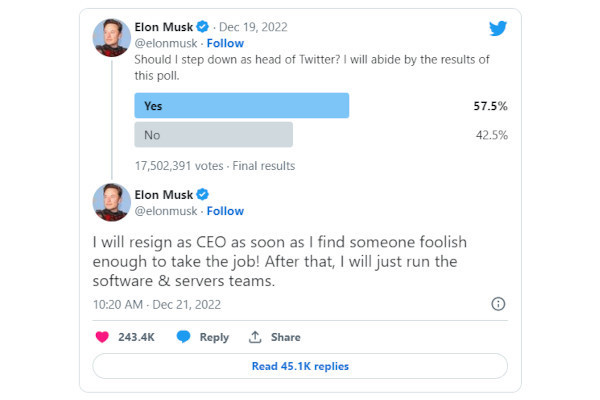Click verified badge on second tweet
The height and width of the screenshot is (400, 600).
coord(202,194)
